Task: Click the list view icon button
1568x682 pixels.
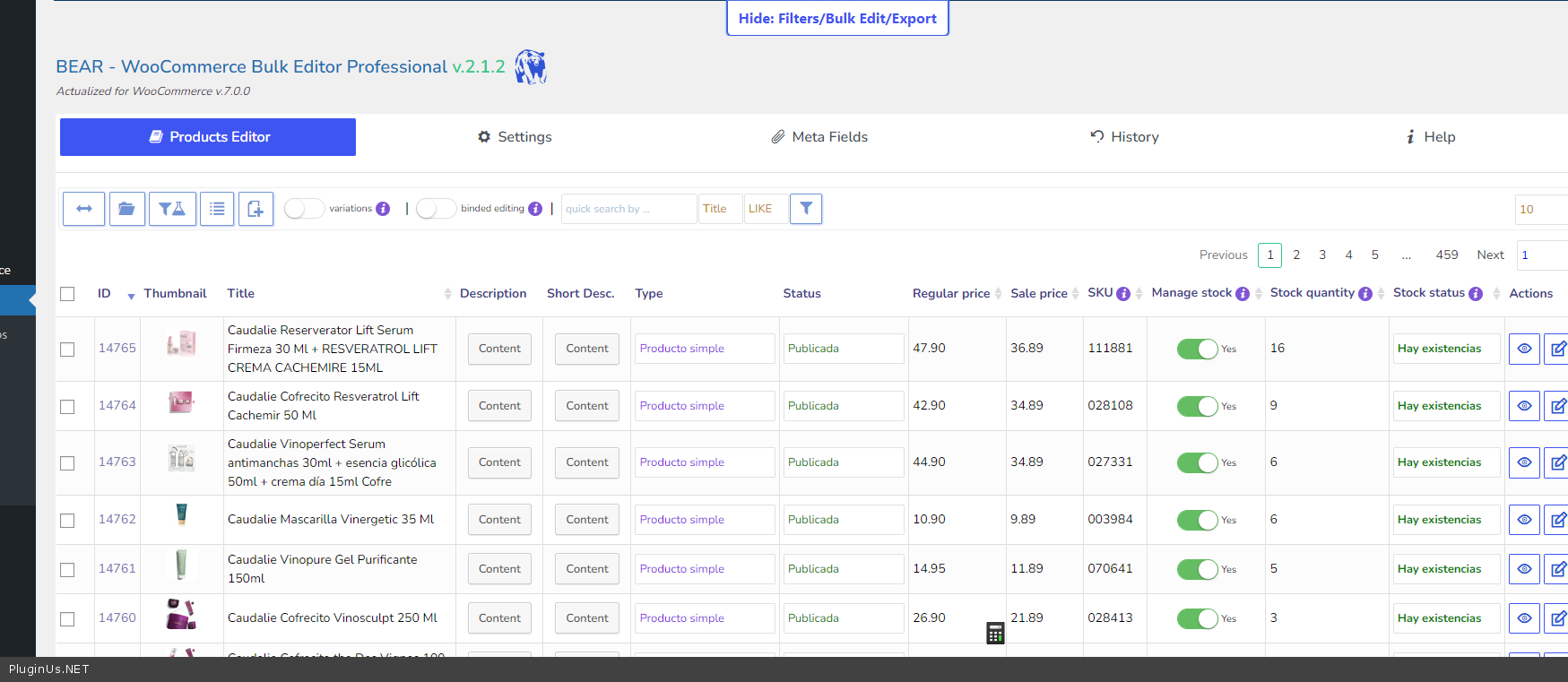Action: tap(217, 209)
